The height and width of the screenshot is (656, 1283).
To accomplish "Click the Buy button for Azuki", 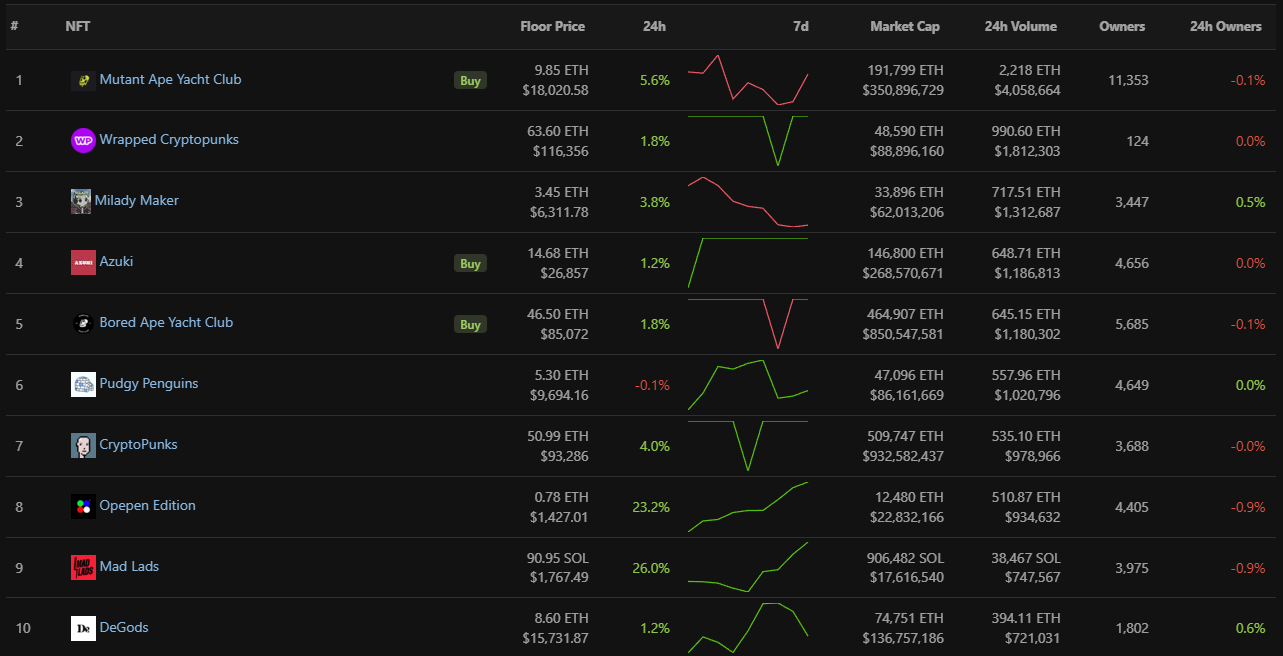I will tap(470, 263).
